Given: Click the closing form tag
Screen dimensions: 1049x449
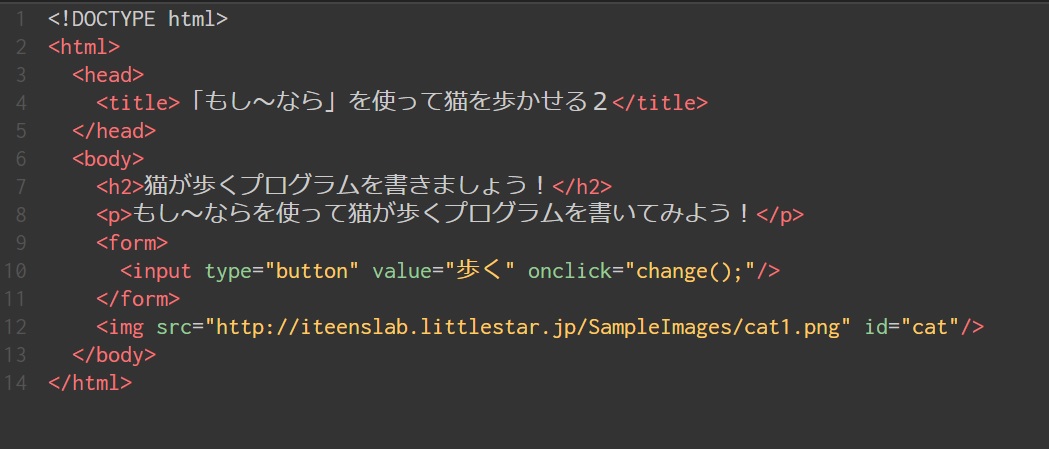Looking at the screenshot, I should click(138, 298).
